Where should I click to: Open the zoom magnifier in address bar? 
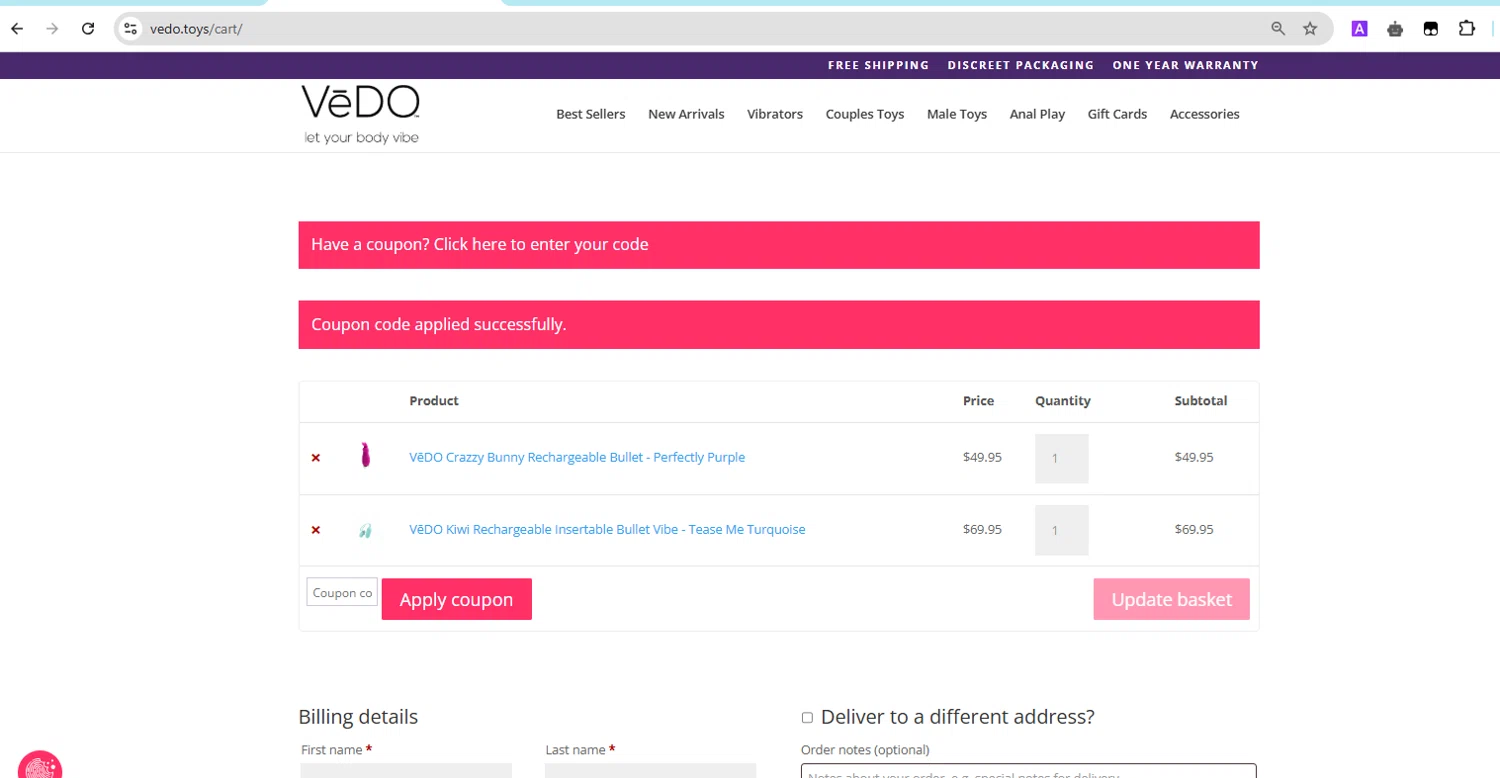(1278, 29)
